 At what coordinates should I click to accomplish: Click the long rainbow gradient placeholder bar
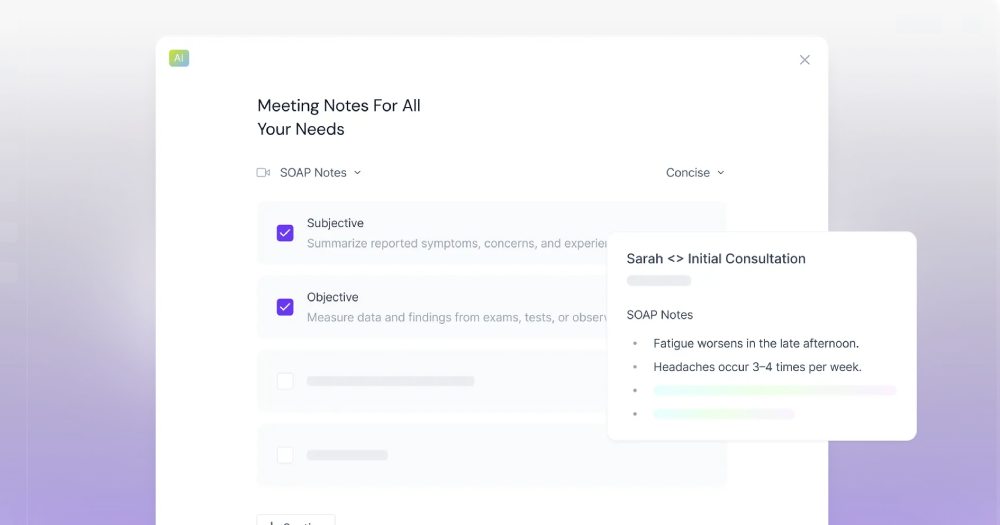775,390
